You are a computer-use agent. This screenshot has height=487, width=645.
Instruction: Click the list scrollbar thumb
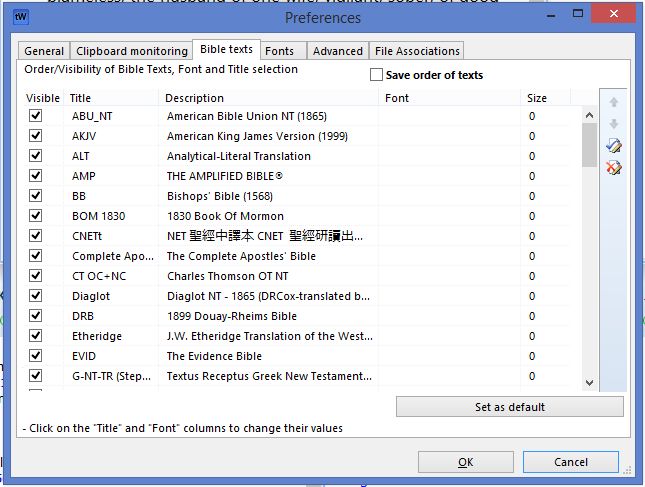[x=589, y=145]
